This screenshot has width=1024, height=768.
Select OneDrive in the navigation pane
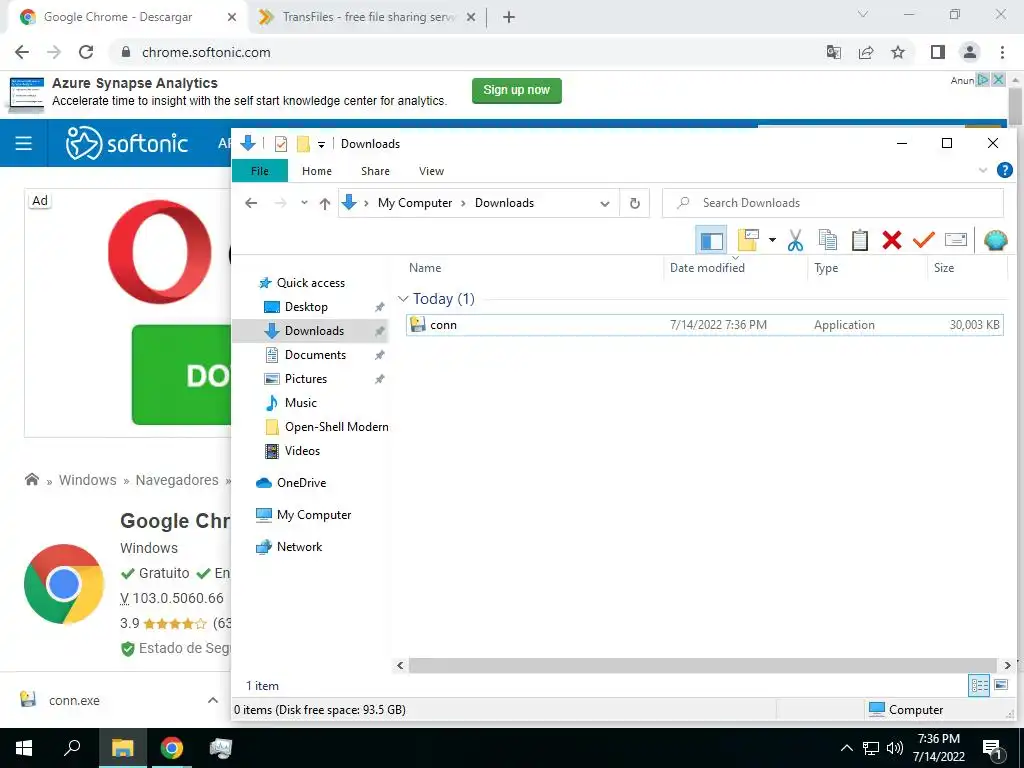click(301, 483)
